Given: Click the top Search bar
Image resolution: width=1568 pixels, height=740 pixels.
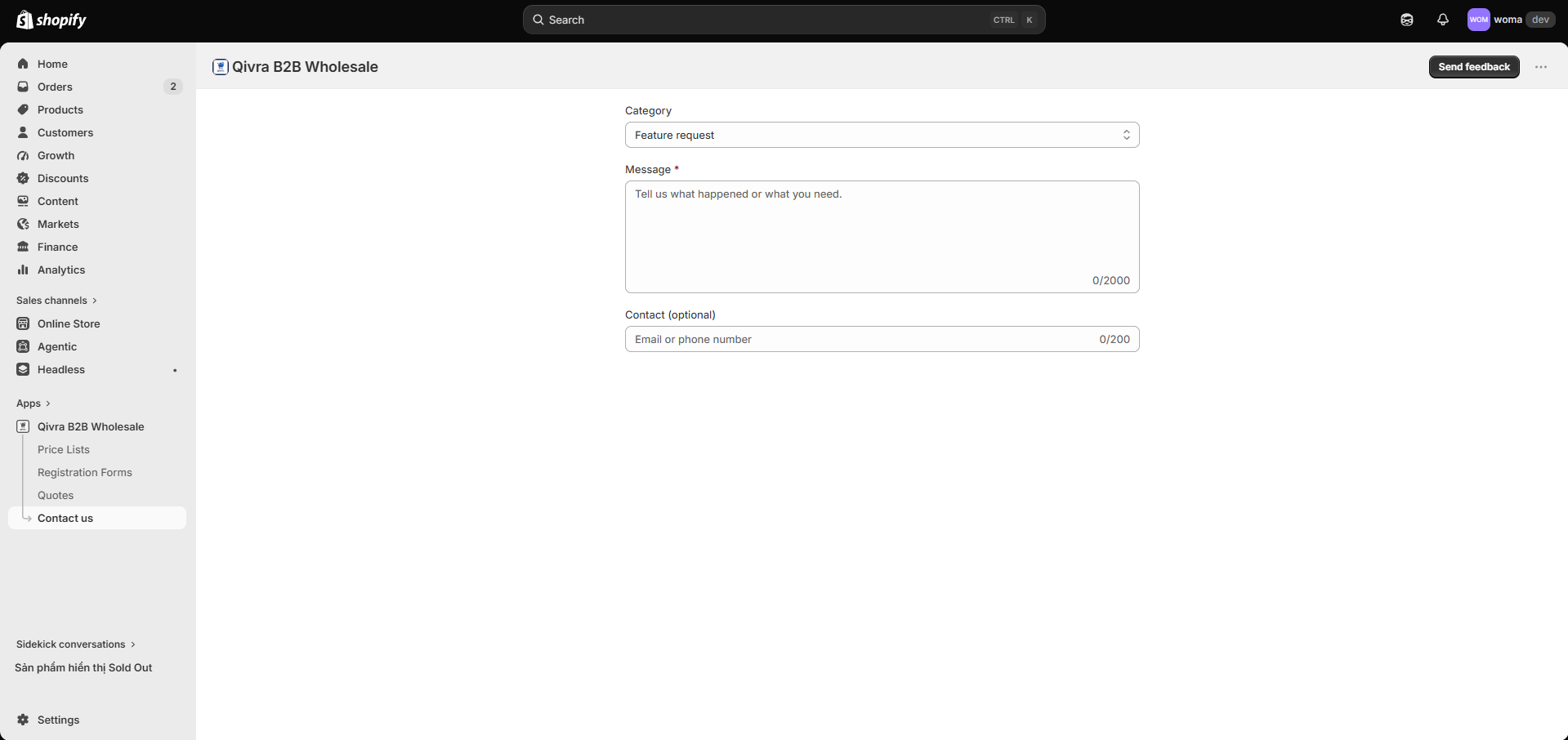Looking at the screenshot, I should pyautogui.click(x=784, y=20).
